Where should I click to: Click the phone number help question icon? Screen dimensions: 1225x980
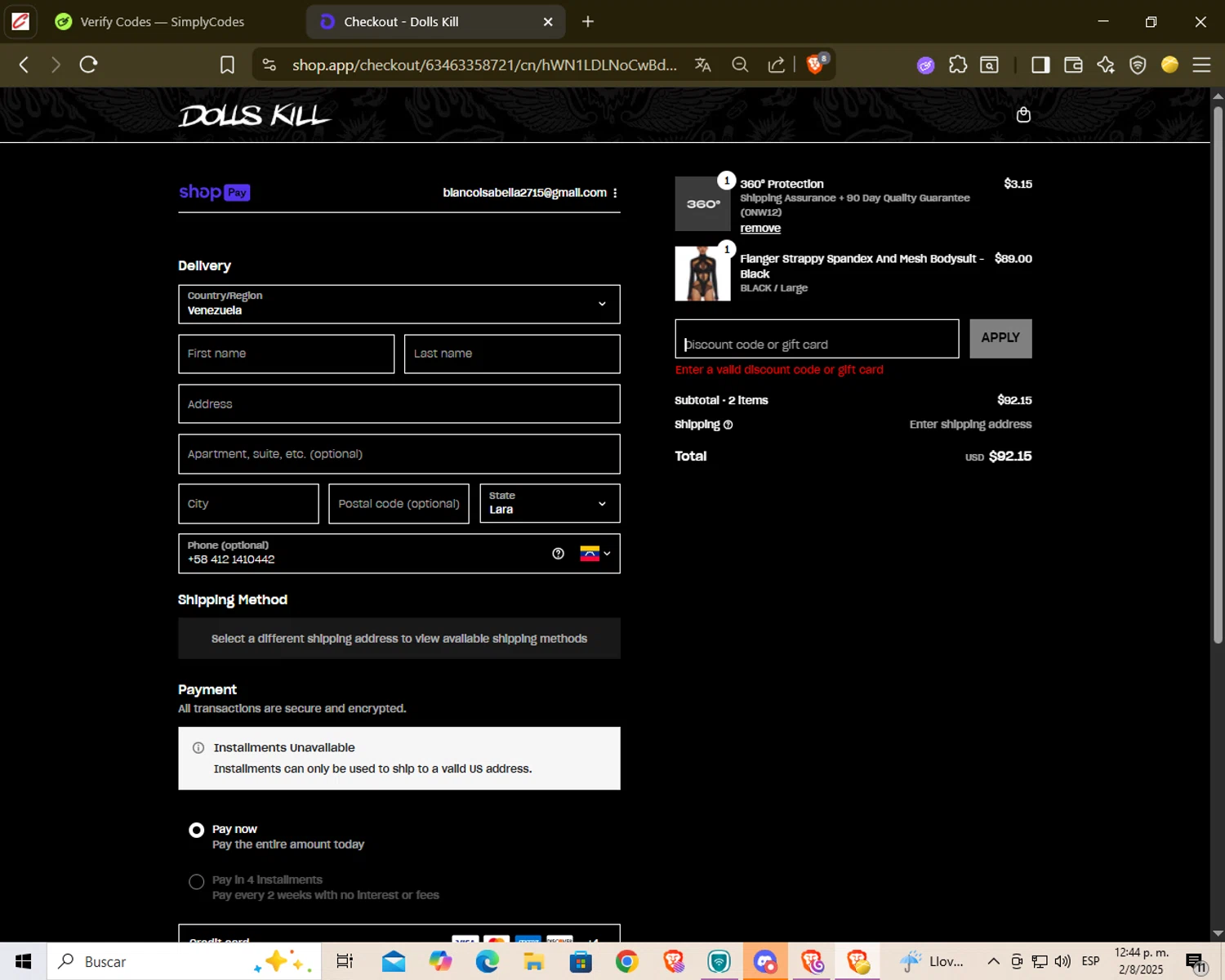[558, 554]
